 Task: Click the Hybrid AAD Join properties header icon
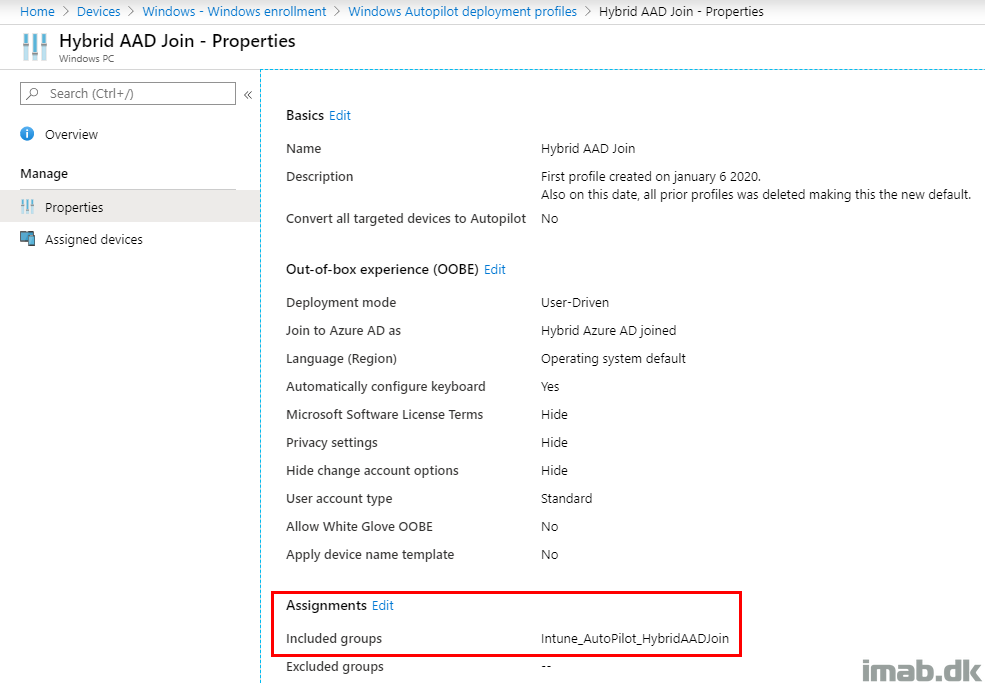point(35,47)
